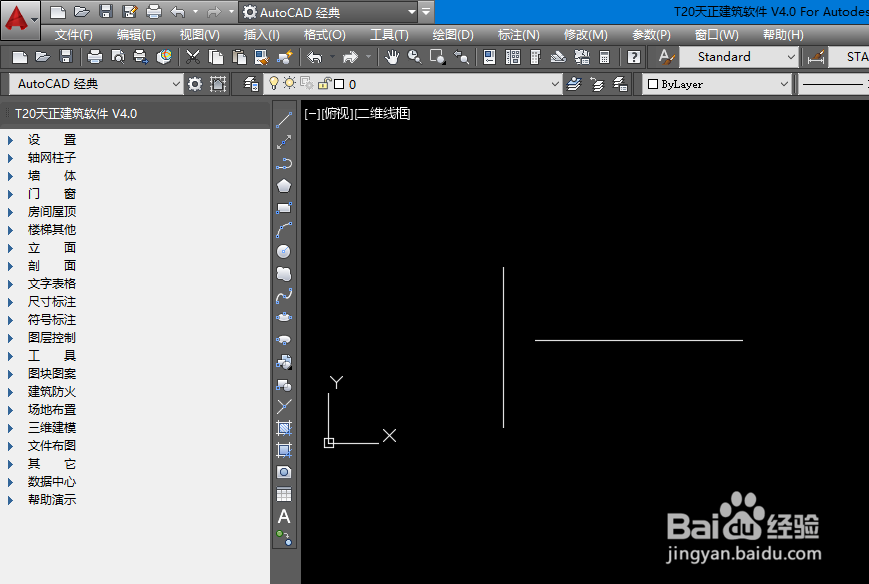Click the Zoom Realtime magnifier icon

coord(415,57)
